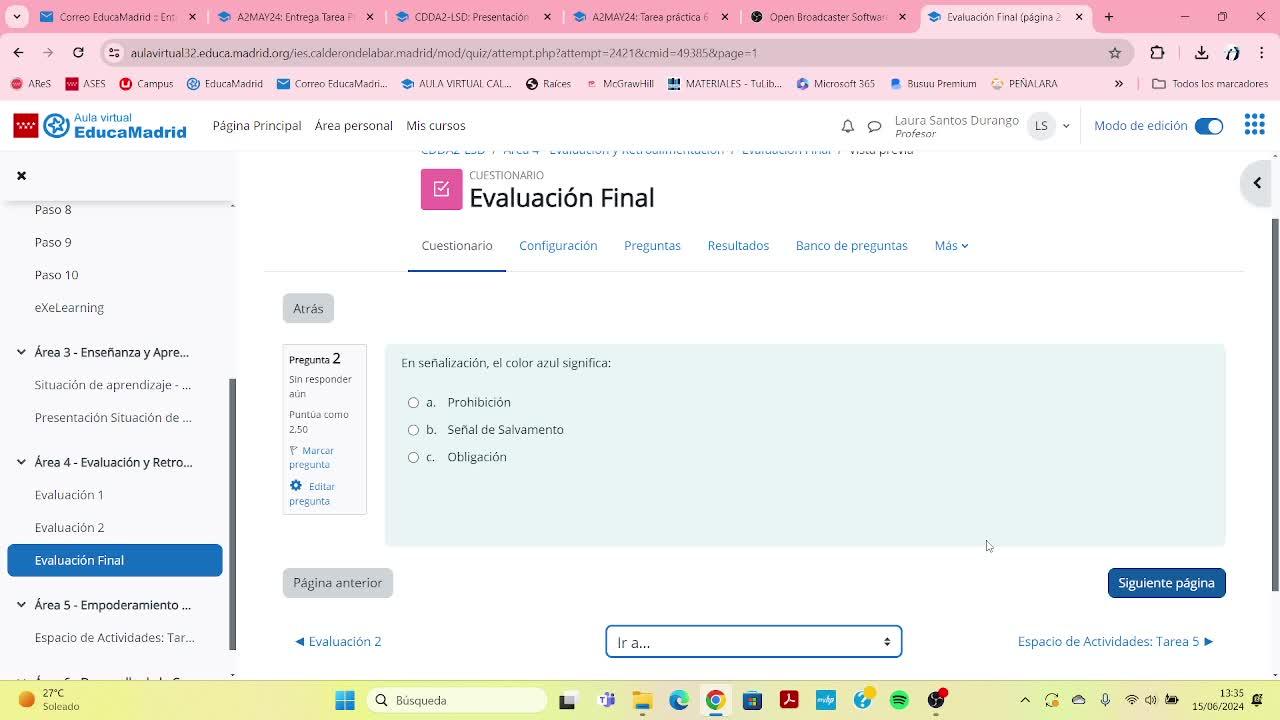The height and width of the screenshot is (720, 1280).
Task: Open the Todos los marcadores bookmarks folder
Action: click(x=1211, y=84)
